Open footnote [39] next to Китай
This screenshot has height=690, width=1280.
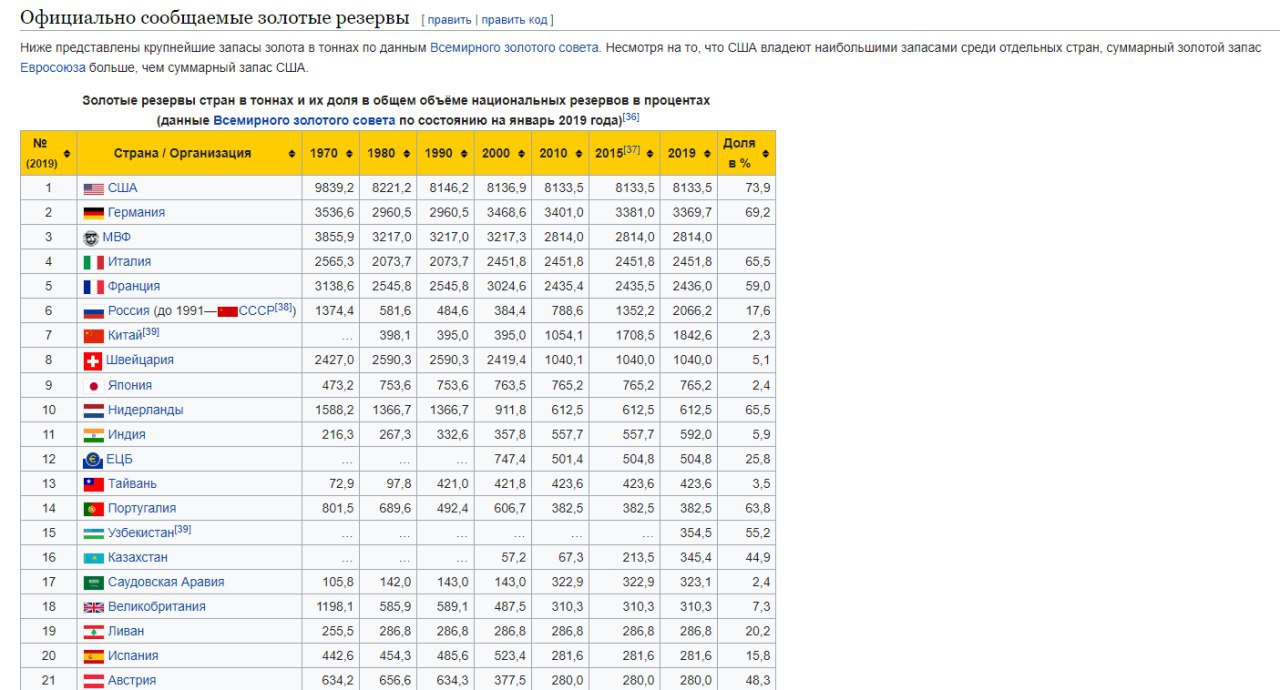151,332
